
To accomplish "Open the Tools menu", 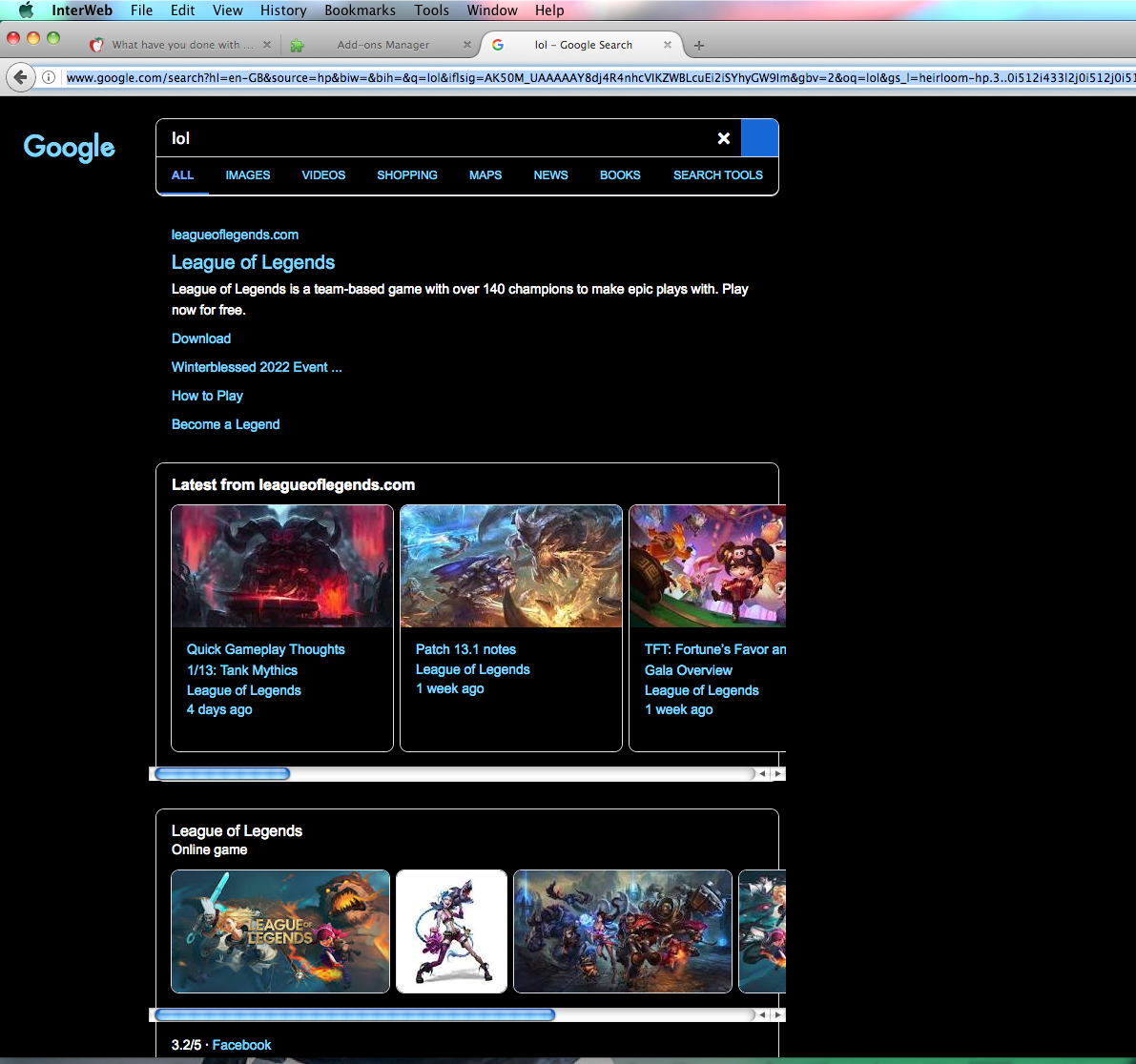I will coord(432,10).
